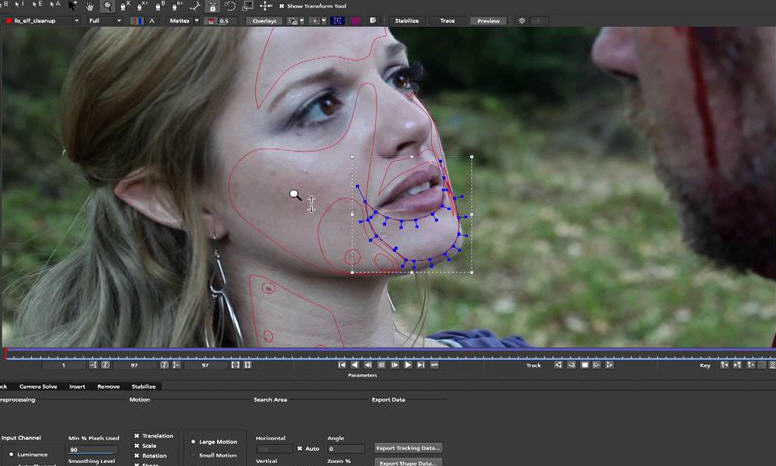This screenshot has width=776, height=466.
Task: Click the zoom timeline to in/out icon
Action: click(x=235, y=365)
